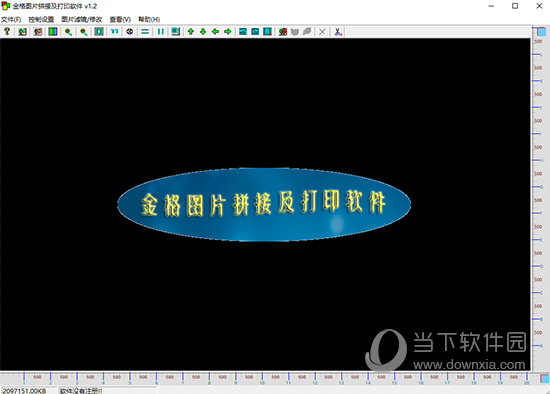Click the blue oval software title logo

(264, 205)
